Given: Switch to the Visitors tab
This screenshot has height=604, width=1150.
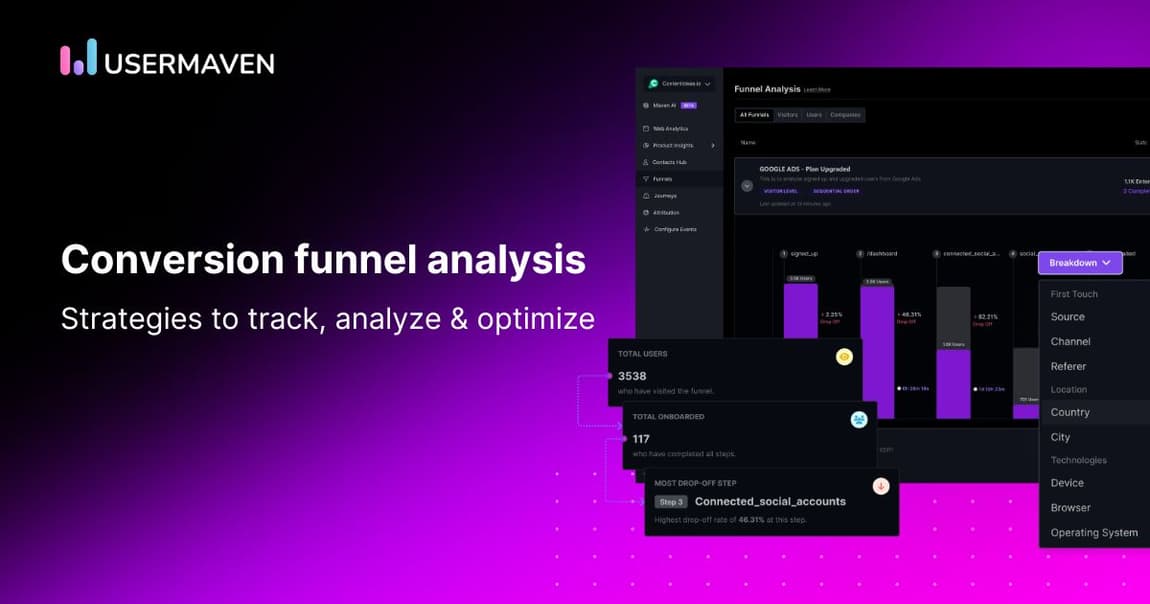Looking at the screenshot, I should tap(789, 115).
